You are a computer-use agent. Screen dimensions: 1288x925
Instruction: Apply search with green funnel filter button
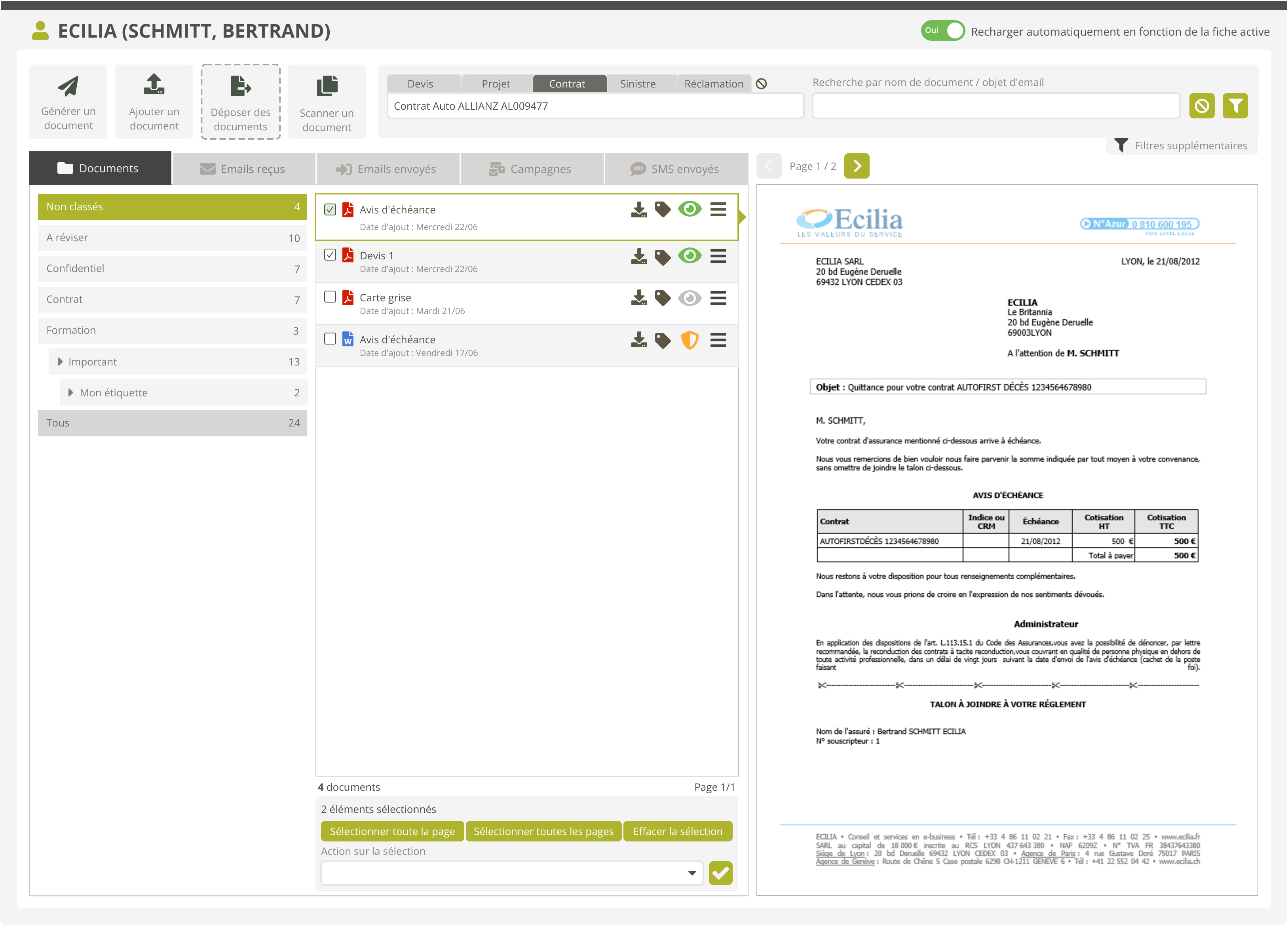click(x=1235, y=106)
